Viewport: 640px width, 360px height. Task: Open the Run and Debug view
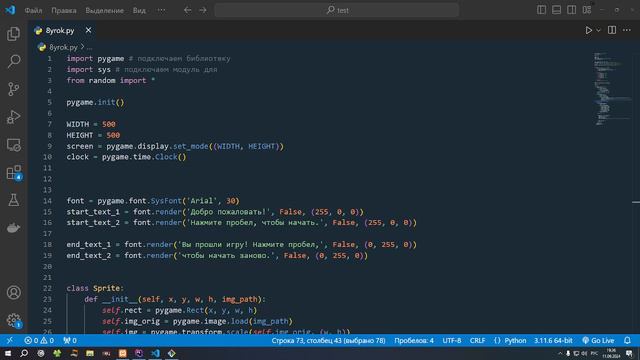tap(13, 117)
